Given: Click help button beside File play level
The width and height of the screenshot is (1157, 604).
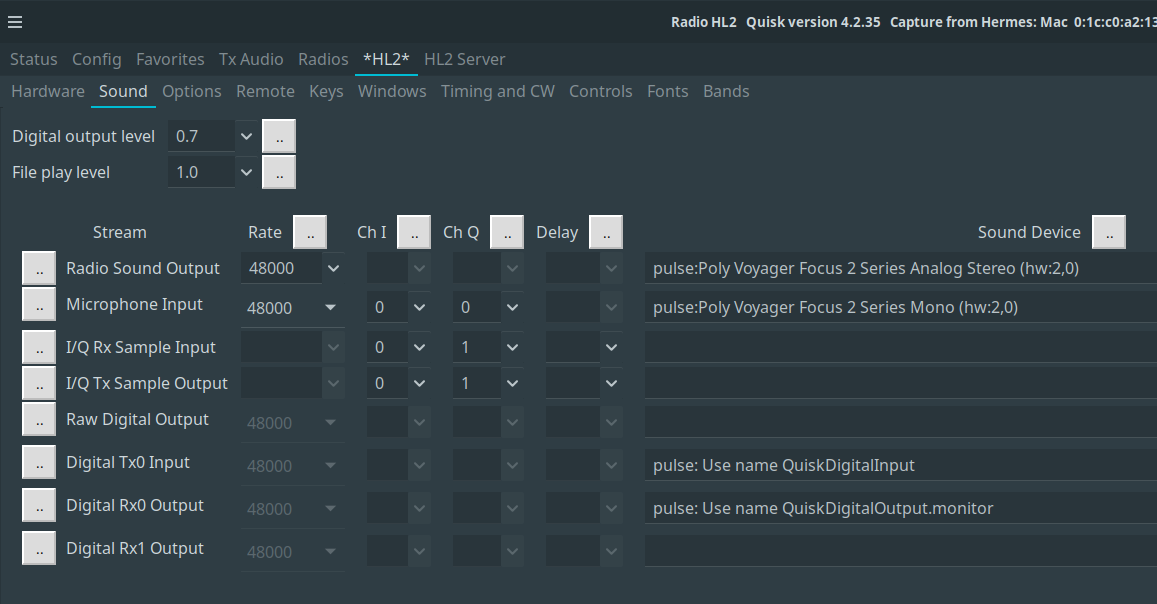Looking at the screenshot, I should [x=279, y=172].
